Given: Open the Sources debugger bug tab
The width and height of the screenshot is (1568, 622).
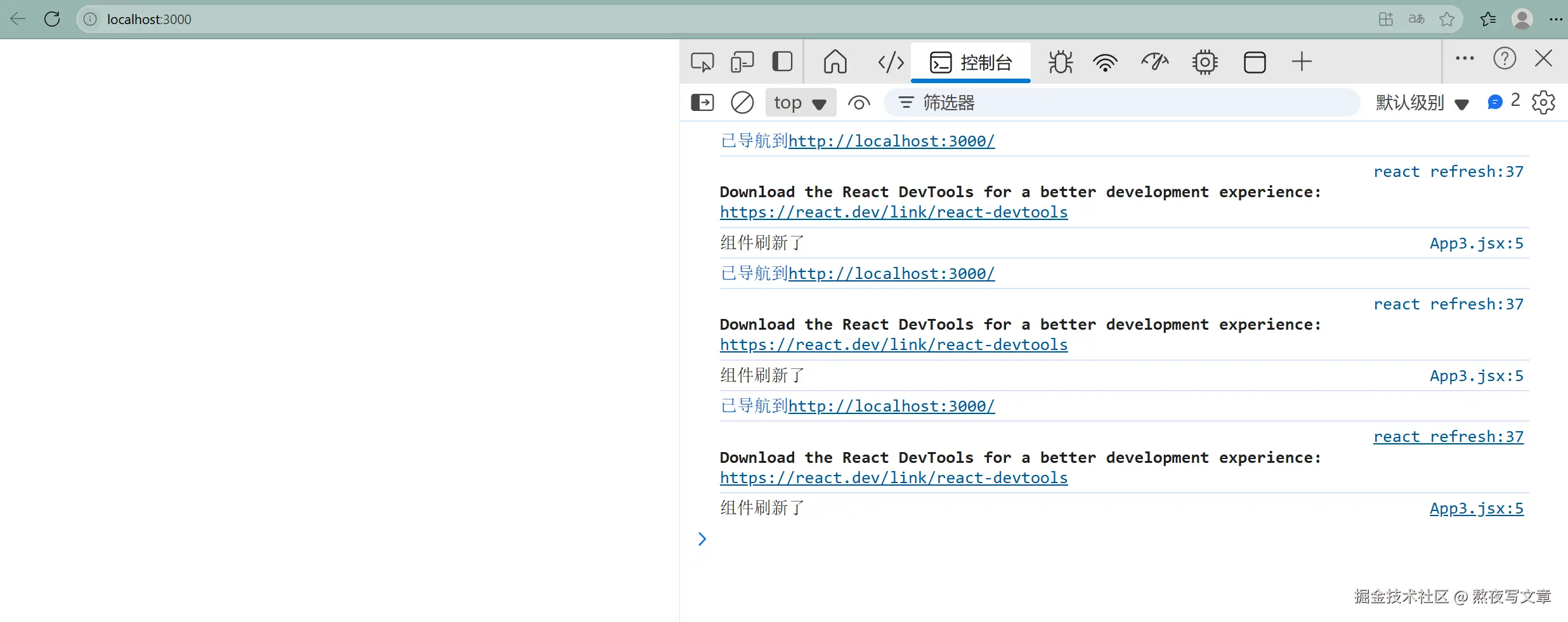Looking at the screenshot, I should [x=1061, y=62].
